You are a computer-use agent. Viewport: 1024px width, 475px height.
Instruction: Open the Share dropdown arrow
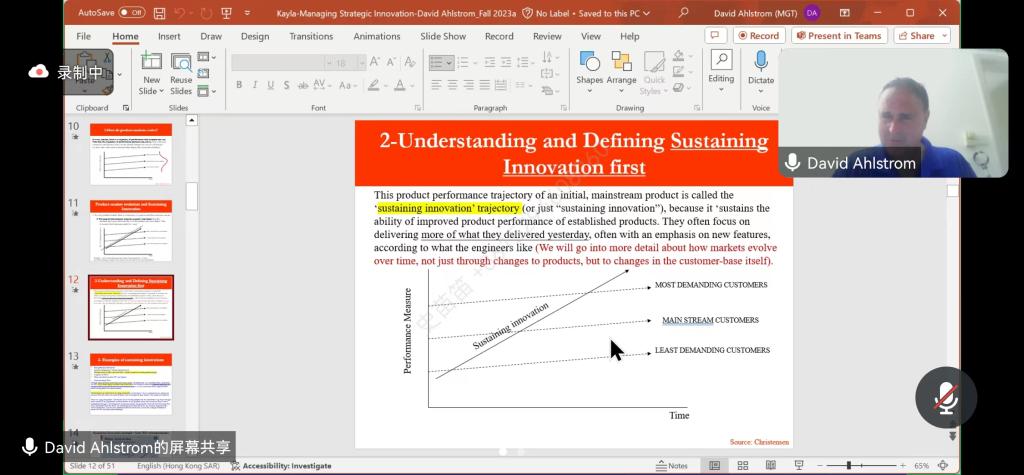(944, 36)
